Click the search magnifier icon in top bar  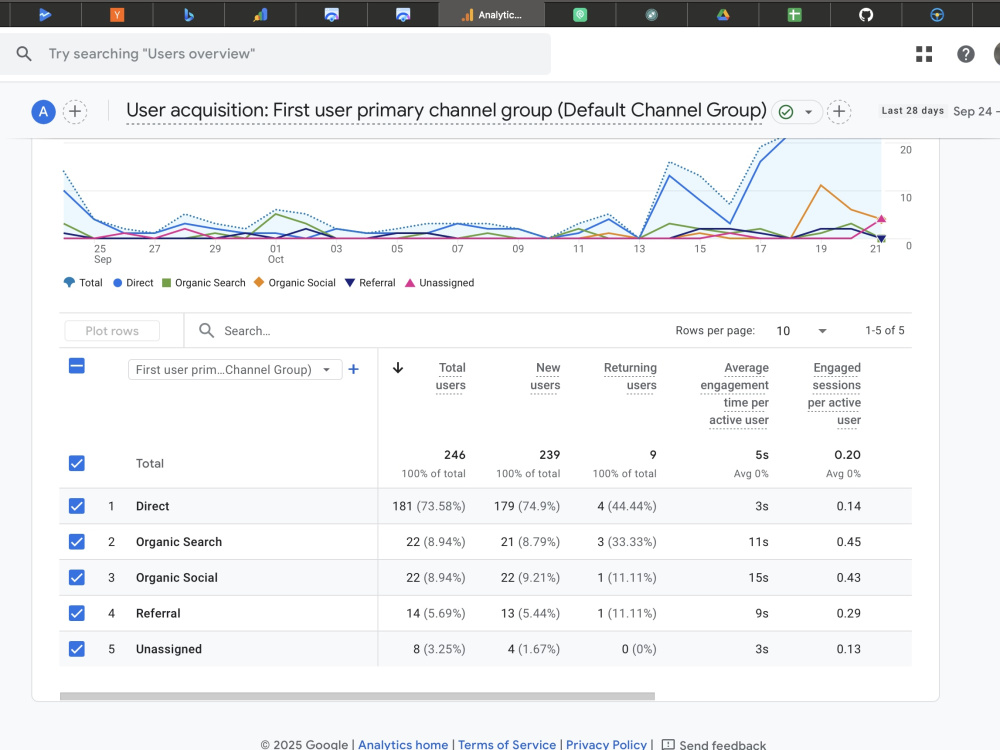tap(24, 54)
